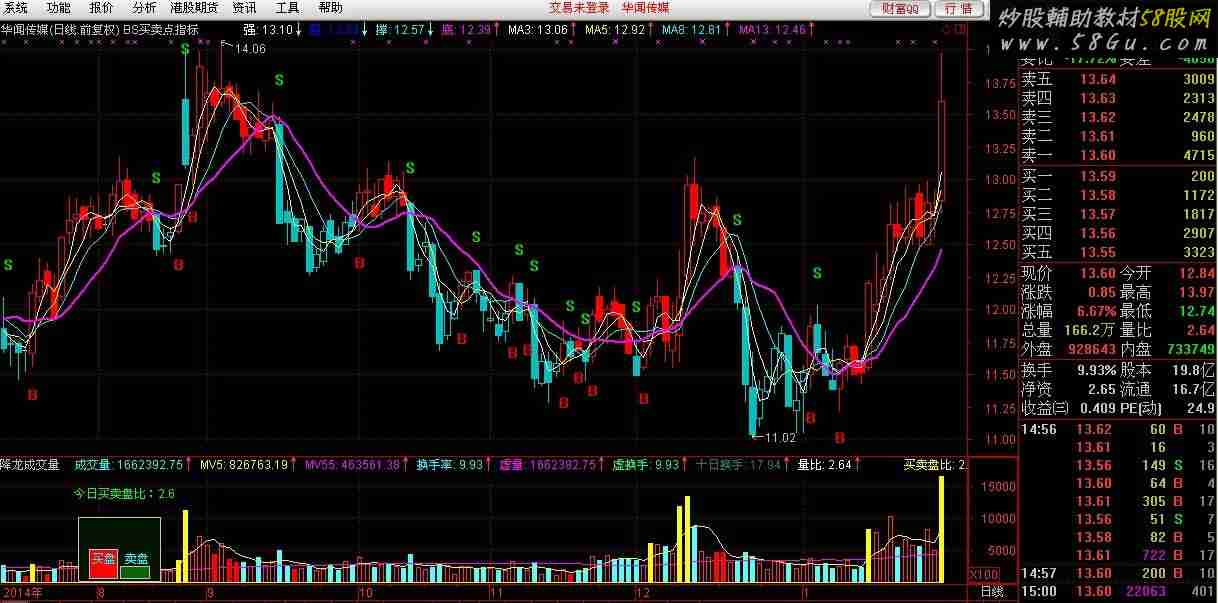
Task: Open the 资讯 menu
Action: point(244,7)
